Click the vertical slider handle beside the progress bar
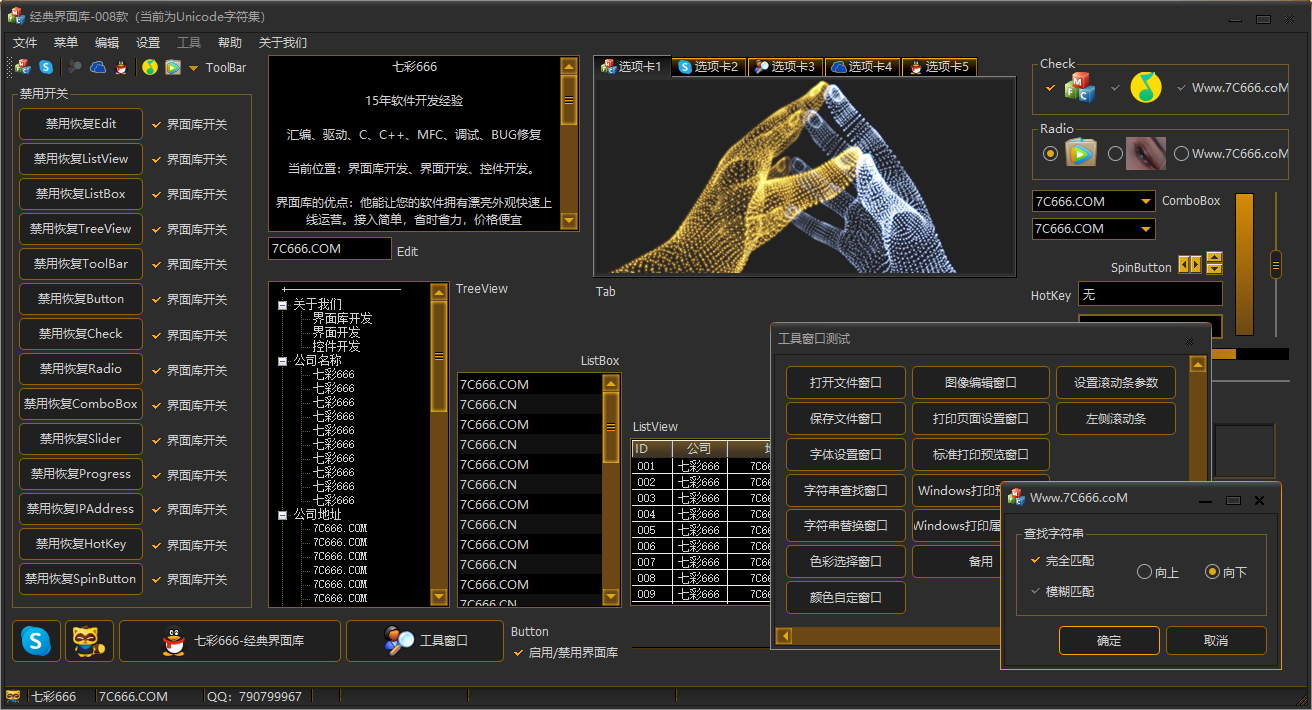 pos(1276,265)
